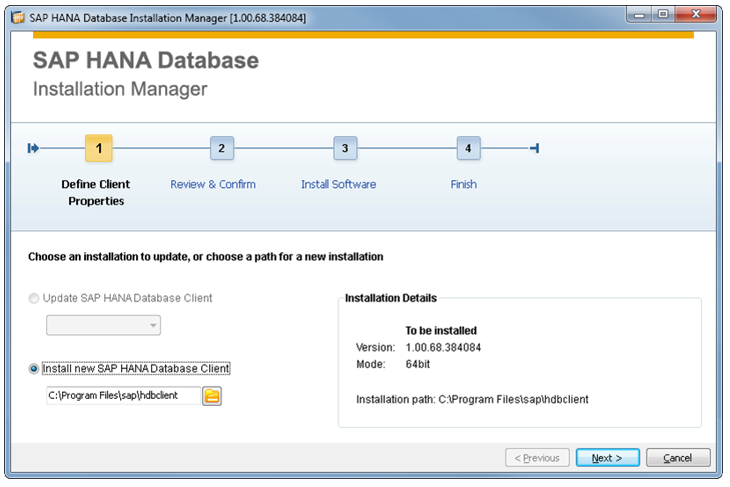This screenshot has width=730, height=487.
Task: Click the wizard start arrow icon
Action: (33, 148)
